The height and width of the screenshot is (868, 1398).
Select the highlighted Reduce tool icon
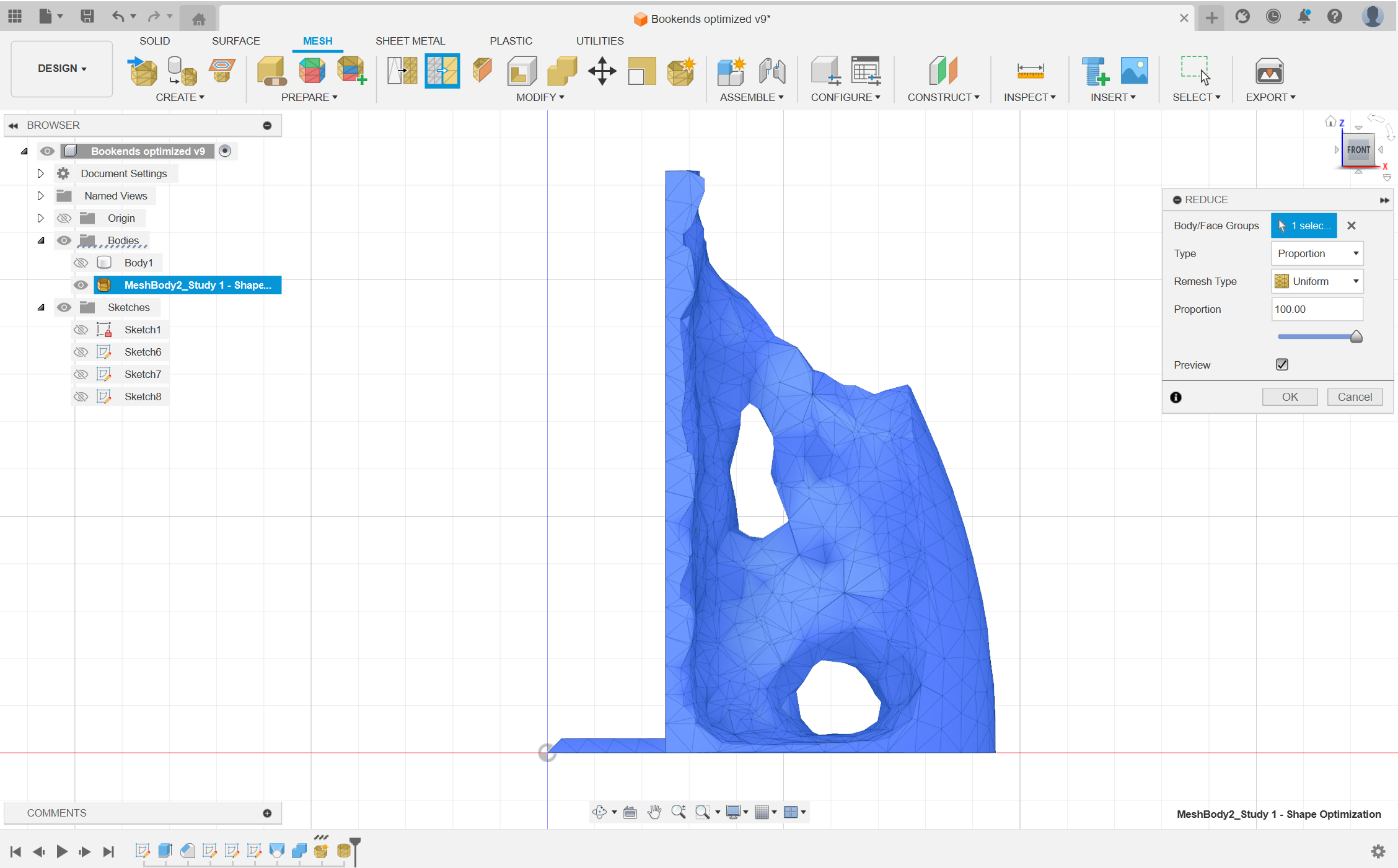(442, 71)
